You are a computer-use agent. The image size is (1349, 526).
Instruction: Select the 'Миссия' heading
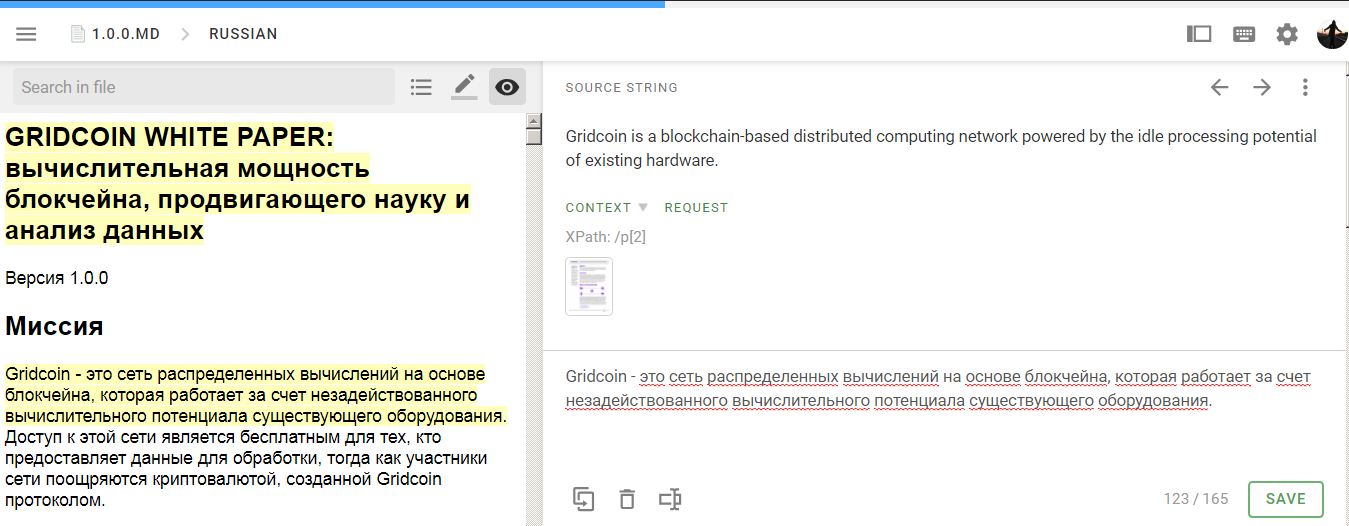click(54, 326)
